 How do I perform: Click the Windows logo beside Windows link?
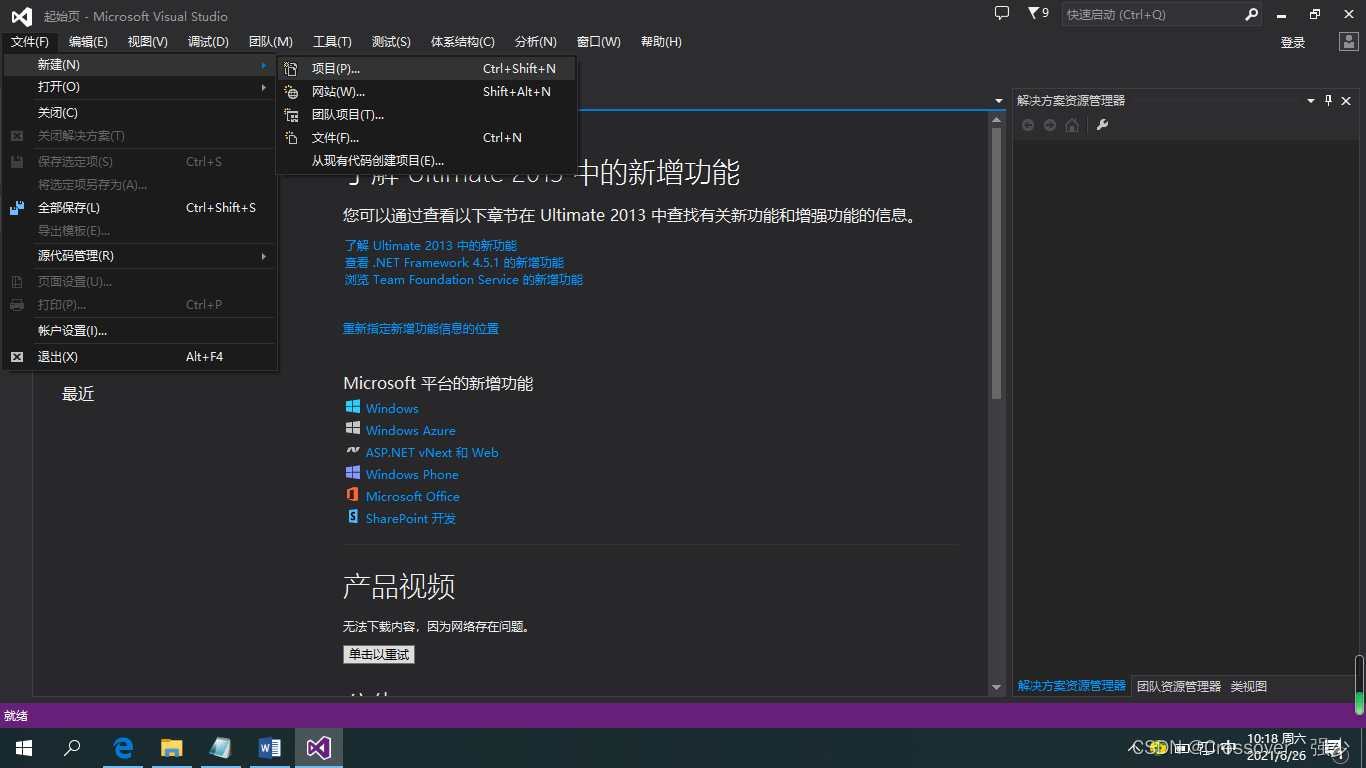click(353, 407)
